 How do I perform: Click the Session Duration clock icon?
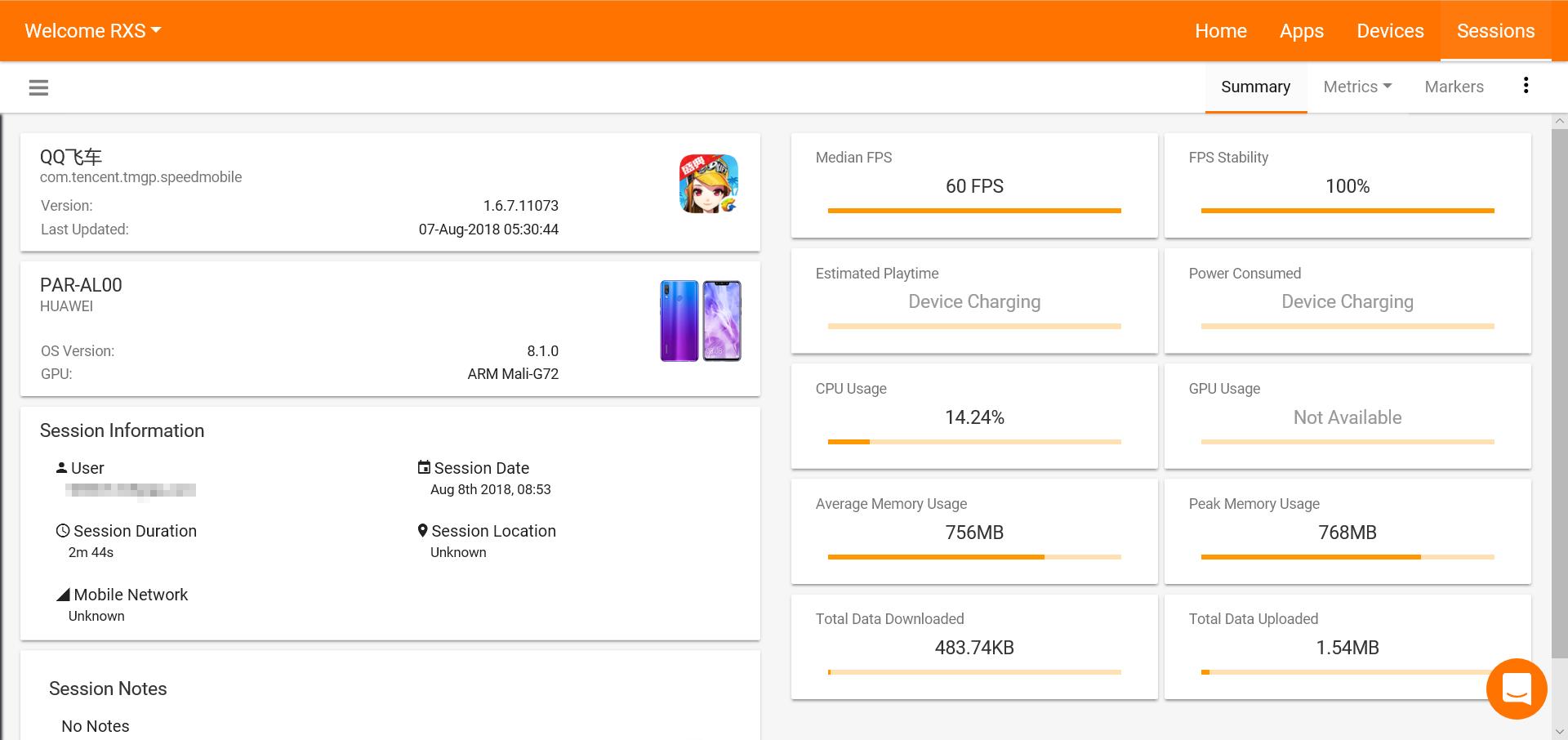[63, 531]
